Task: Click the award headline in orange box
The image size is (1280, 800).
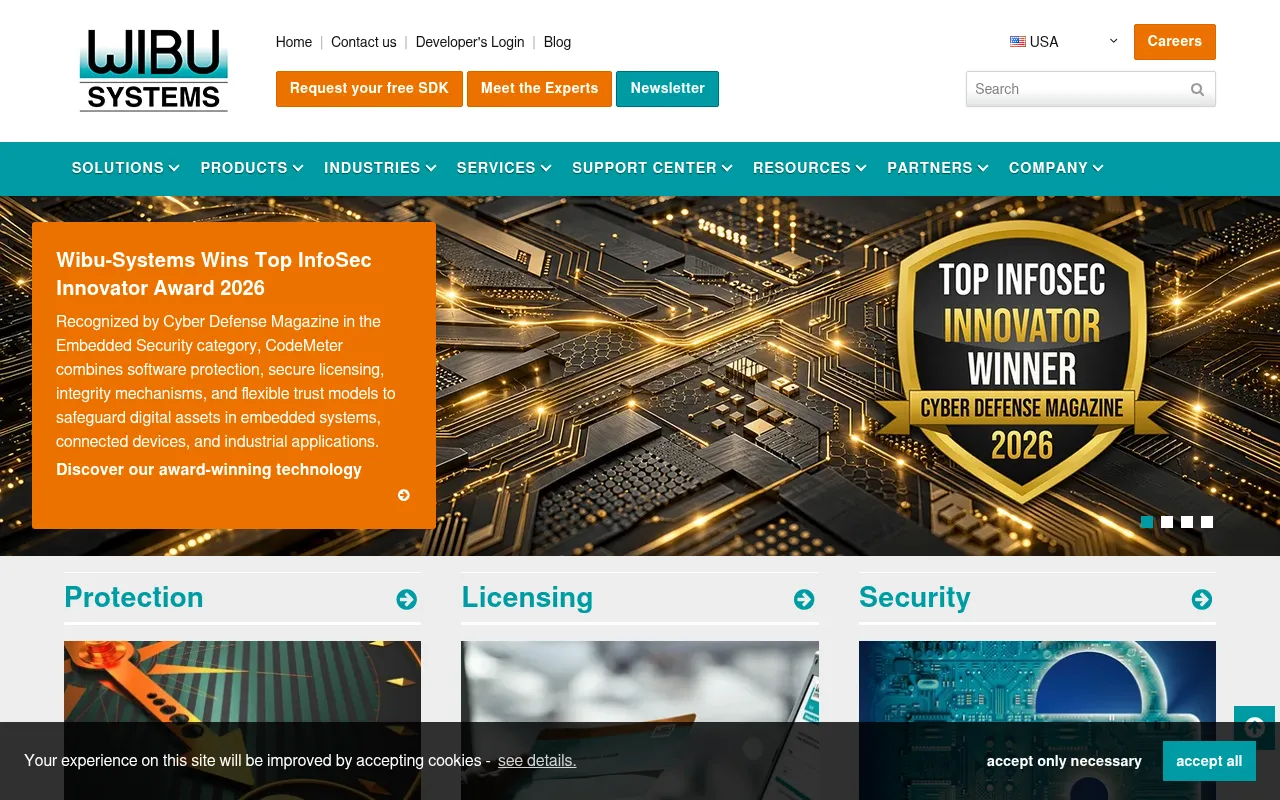Action: (214, 274)
